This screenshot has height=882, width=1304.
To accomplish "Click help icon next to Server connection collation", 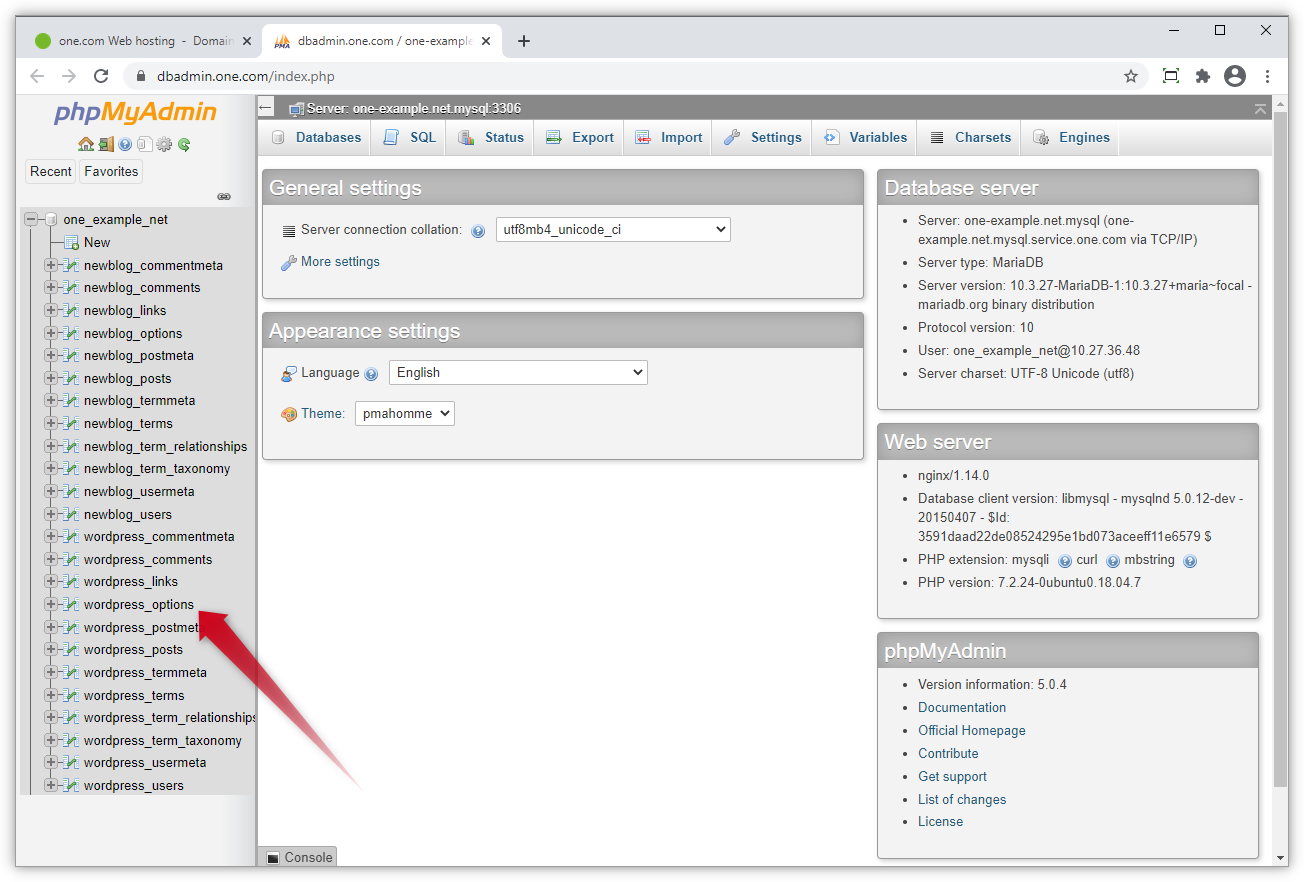I will pos(478,229).
